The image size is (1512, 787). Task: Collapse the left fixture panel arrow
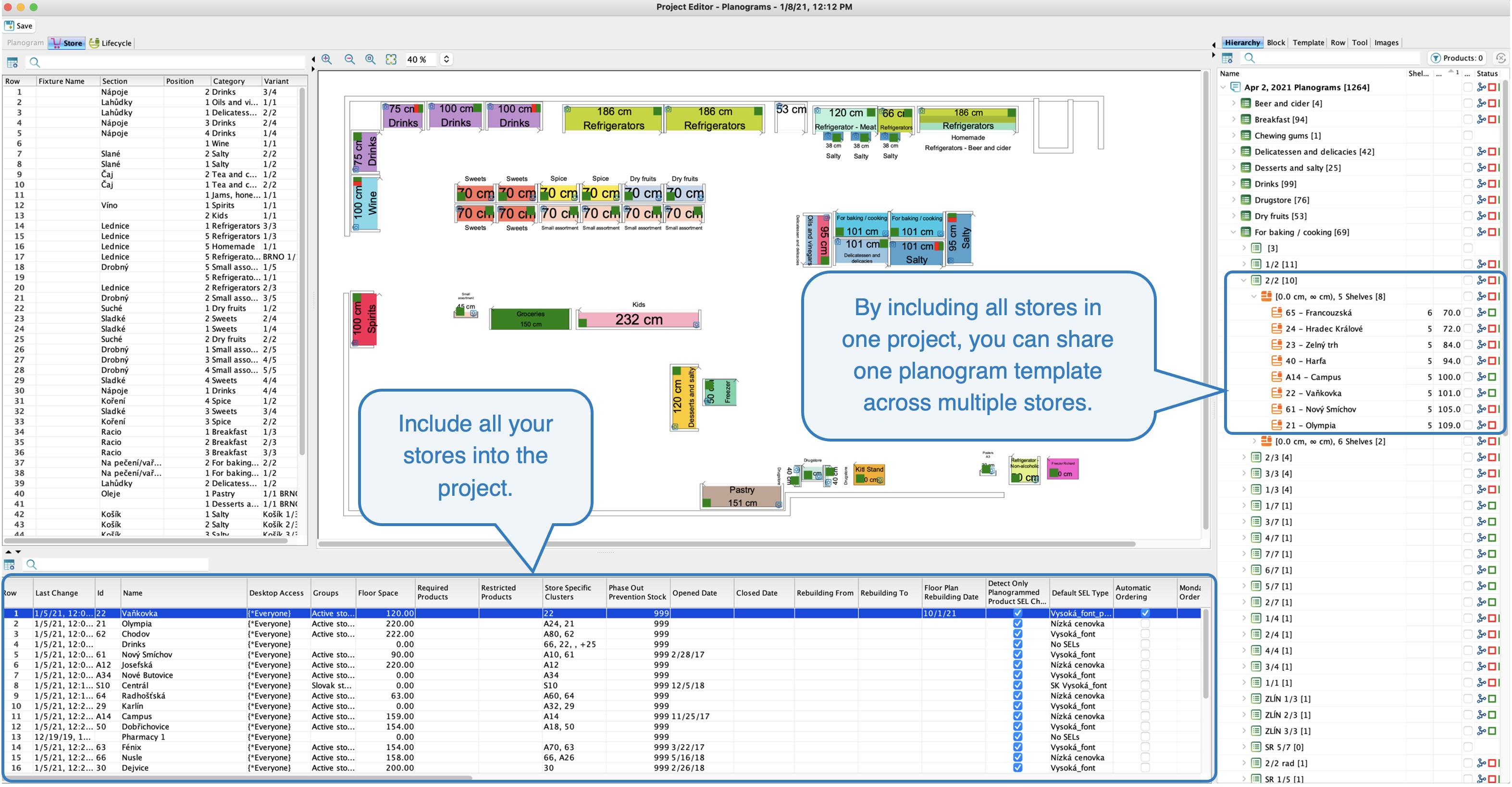[313, 59]
